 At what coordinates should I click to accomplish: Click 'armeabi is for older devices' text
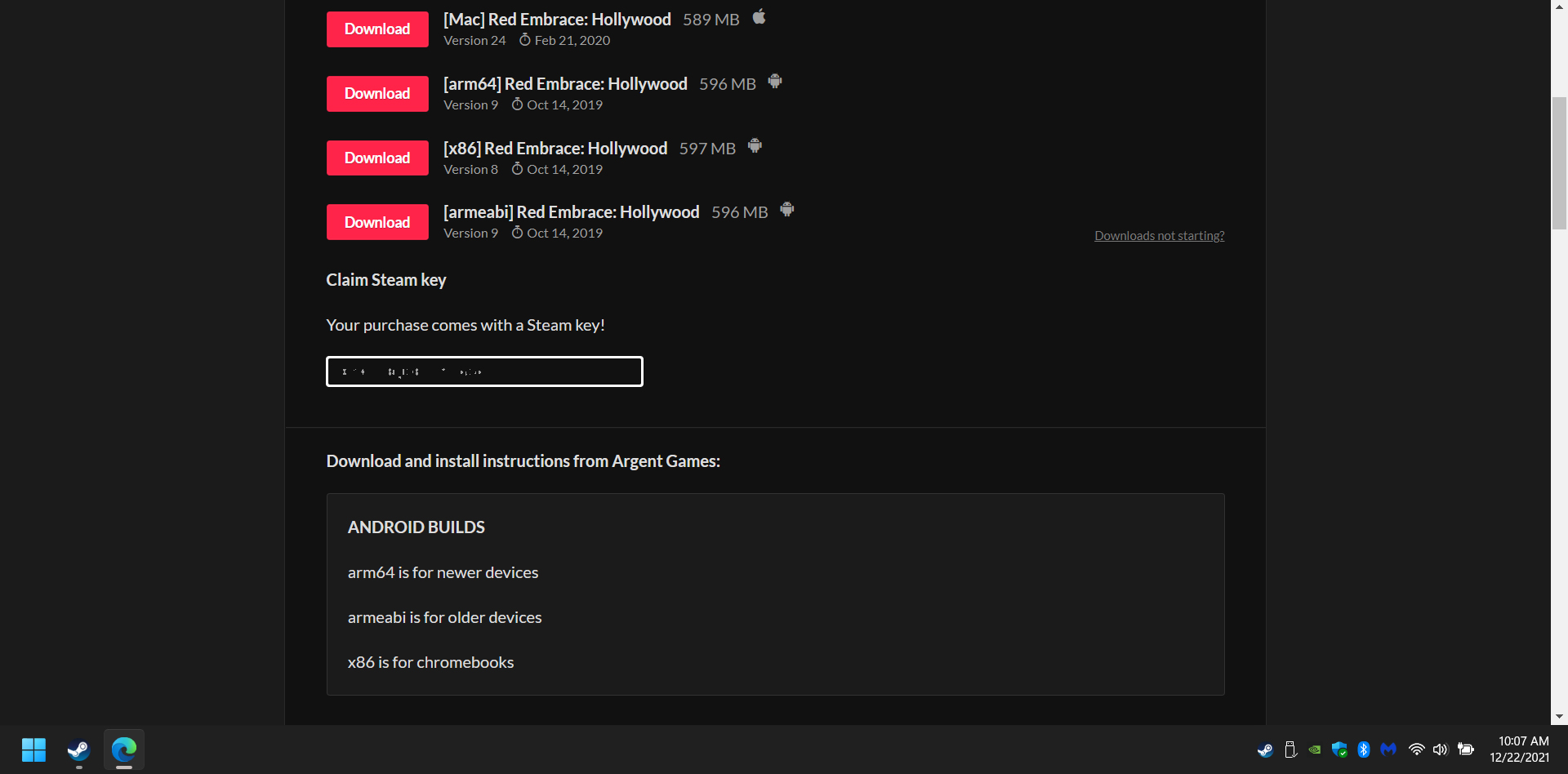(x=445, y=617)
